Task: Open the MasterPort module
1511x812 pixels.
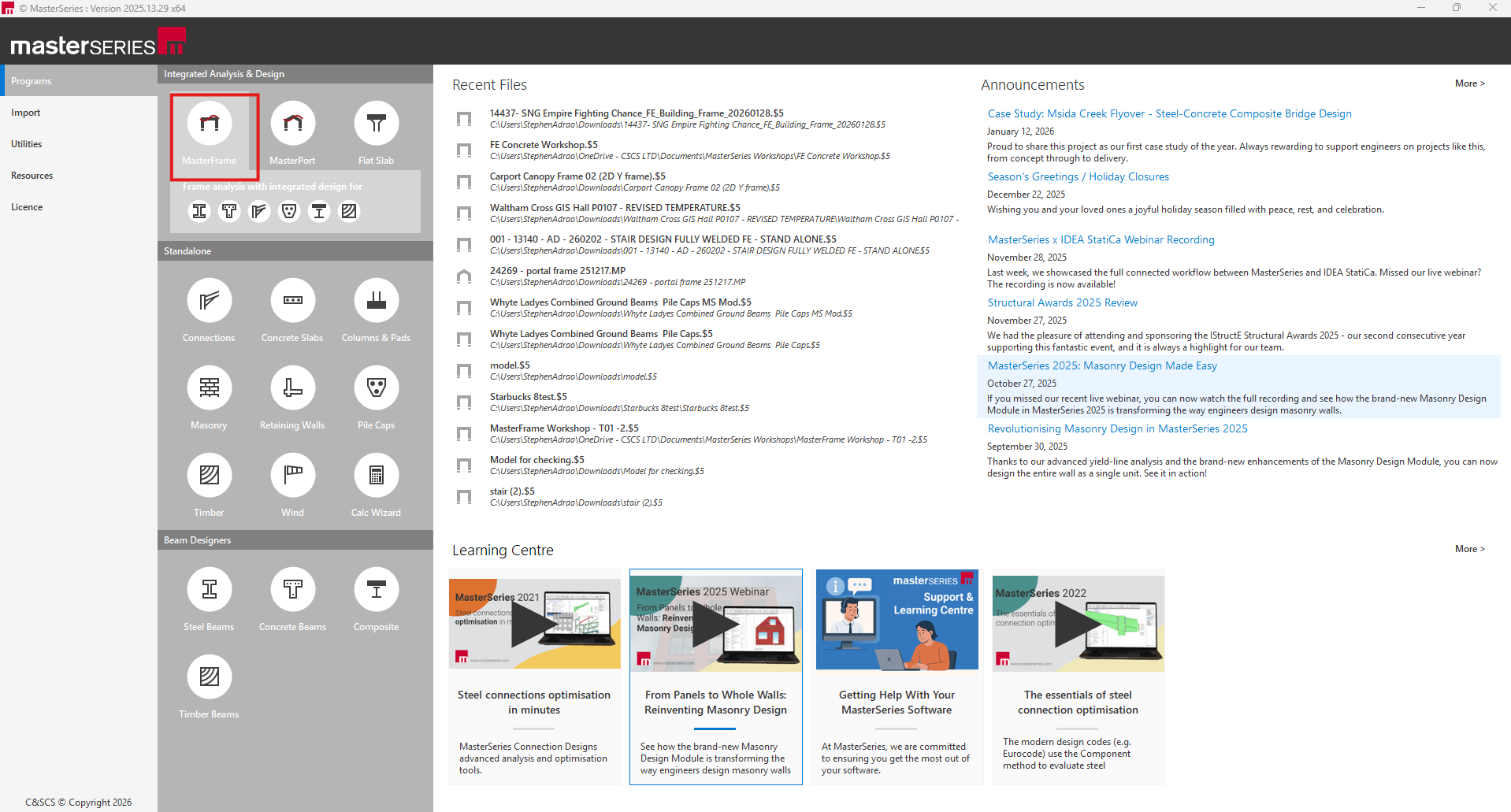Action: [293, 124]
